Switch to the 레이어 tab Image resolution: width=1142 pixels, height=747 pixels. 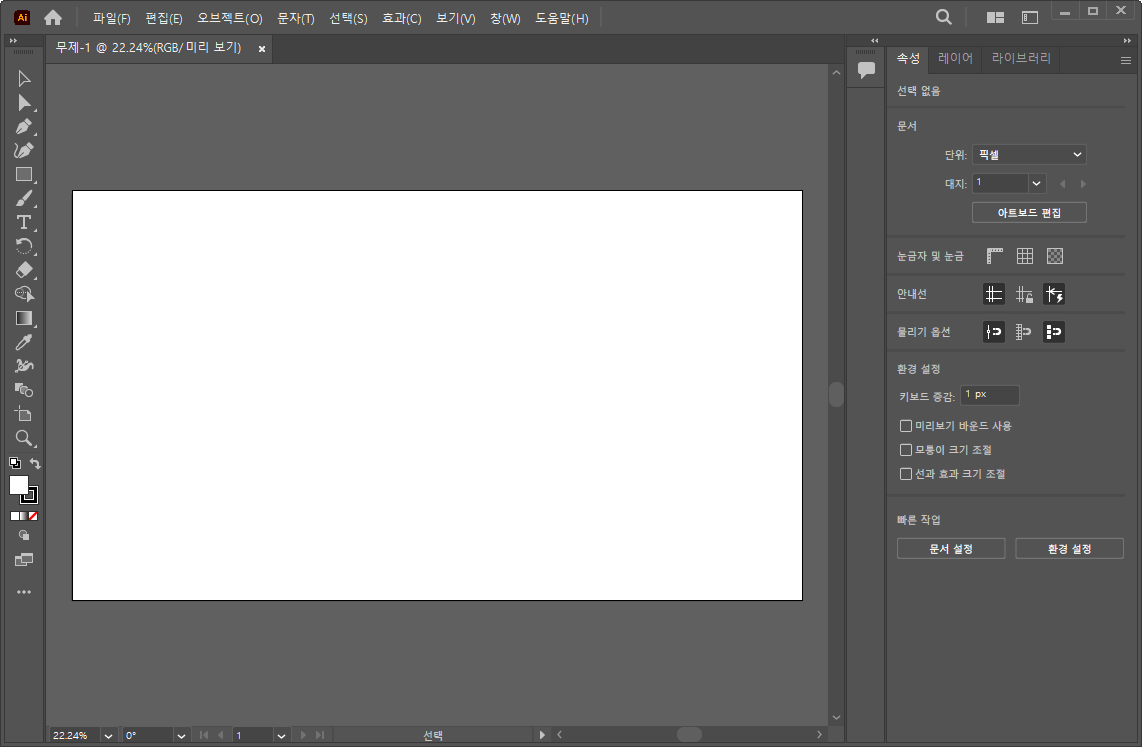(956, 58)
